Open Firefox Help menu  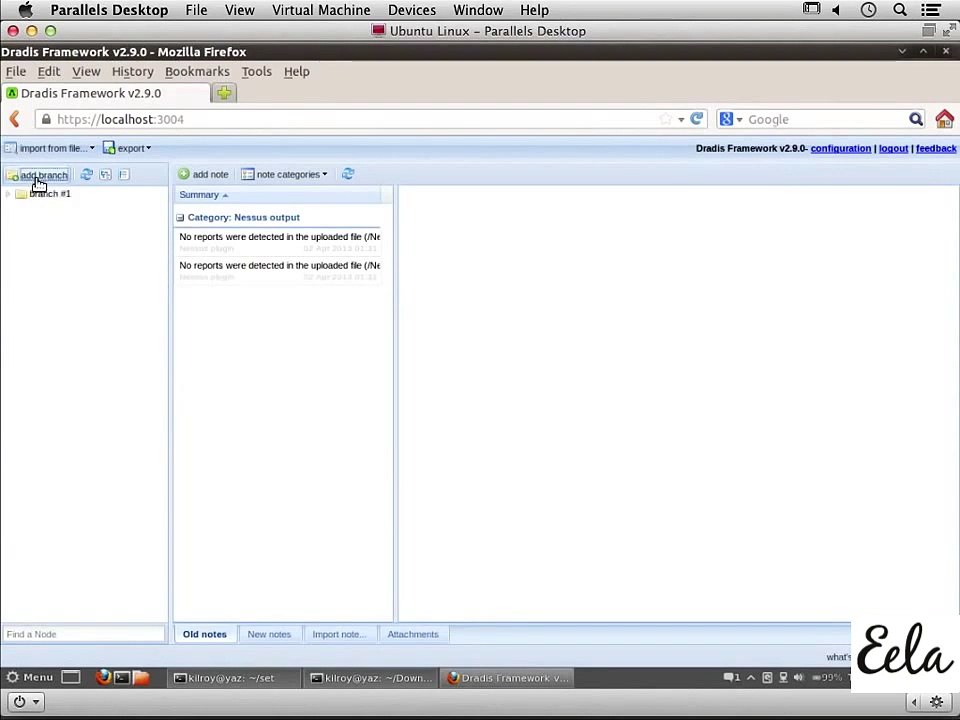click(x=296, y=72)
